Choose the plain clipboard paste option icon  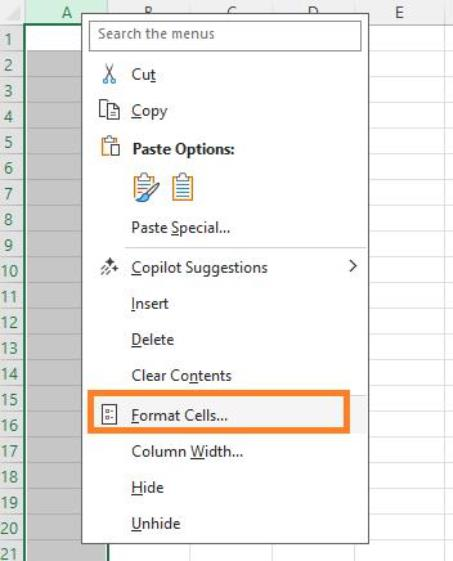[x=183, y=187]
